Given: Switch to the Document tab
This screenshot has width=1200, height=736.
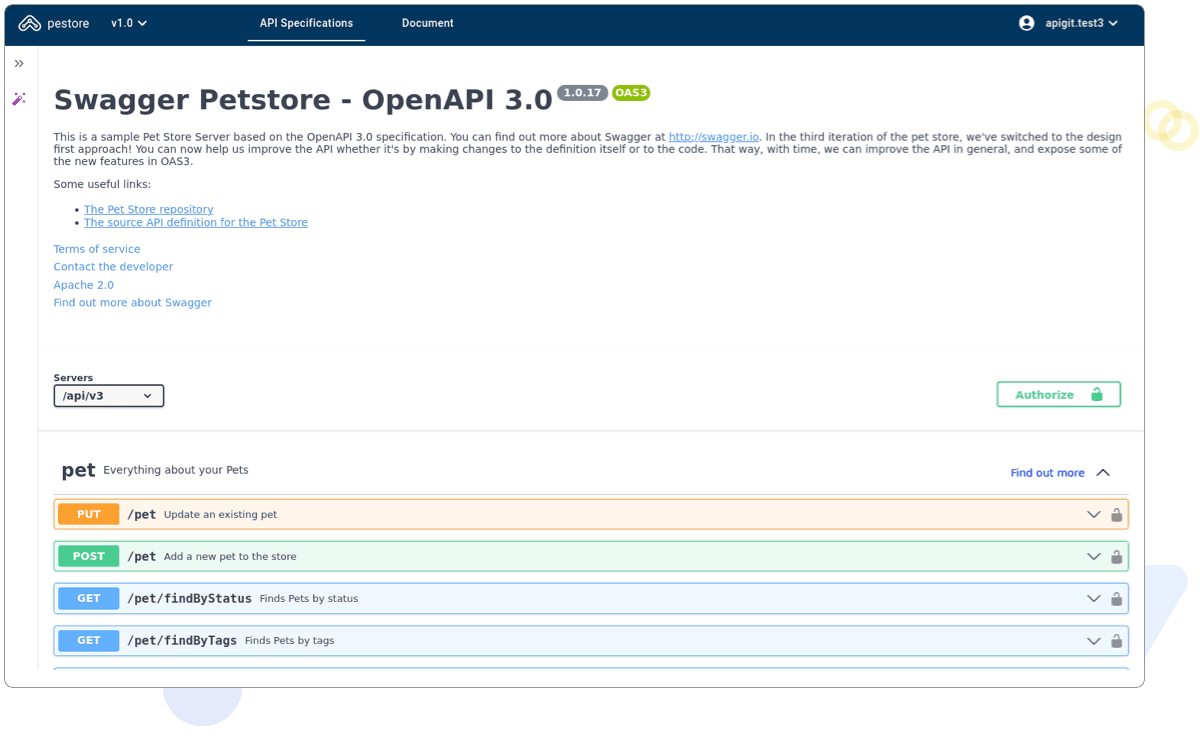Looking at the screenshot, I should click(x=428, y=23).
